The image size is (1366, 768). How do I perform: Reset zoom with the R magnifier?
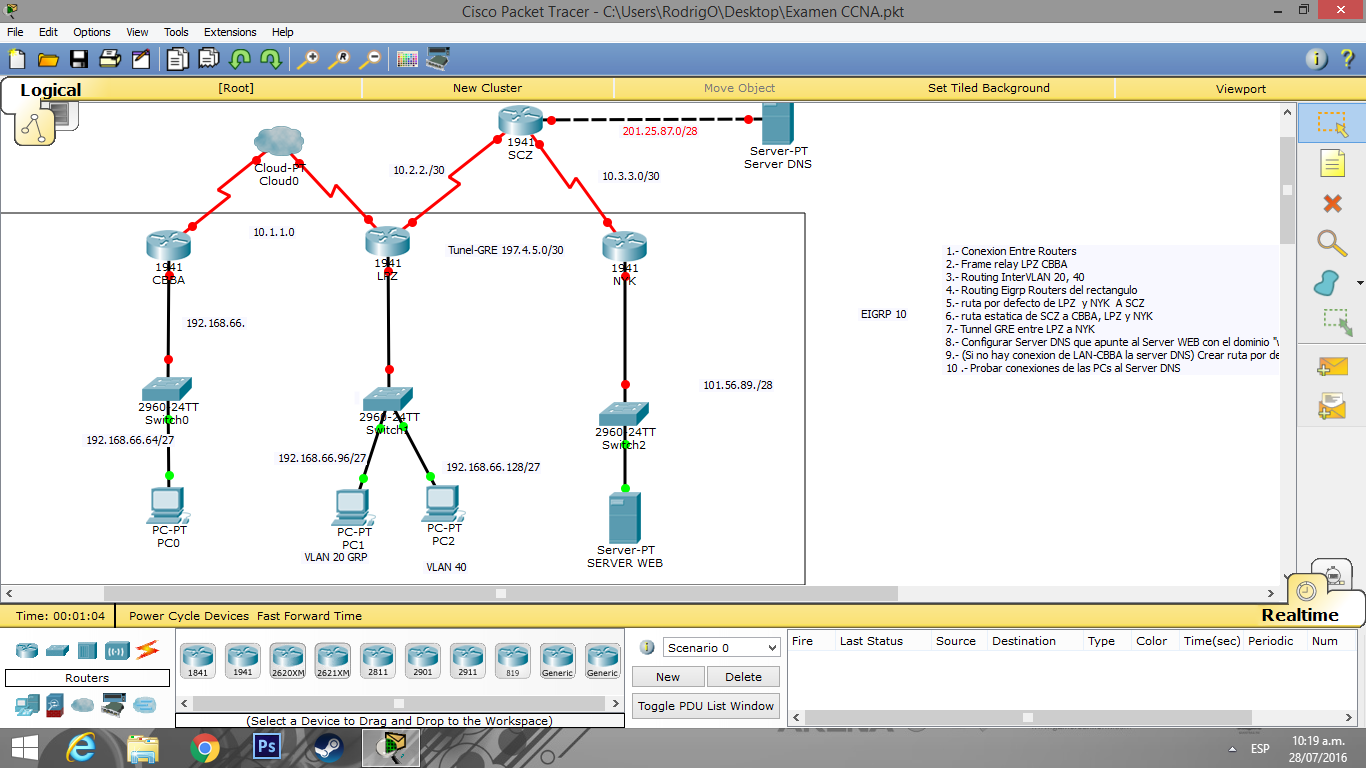(x=339, y=59)
